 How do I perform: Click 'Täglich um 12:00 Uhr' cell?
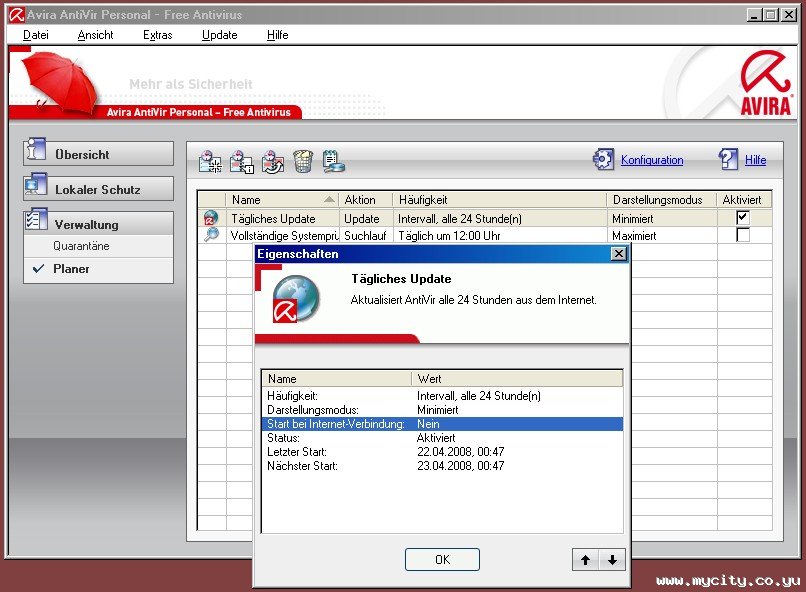coord(449,235)
